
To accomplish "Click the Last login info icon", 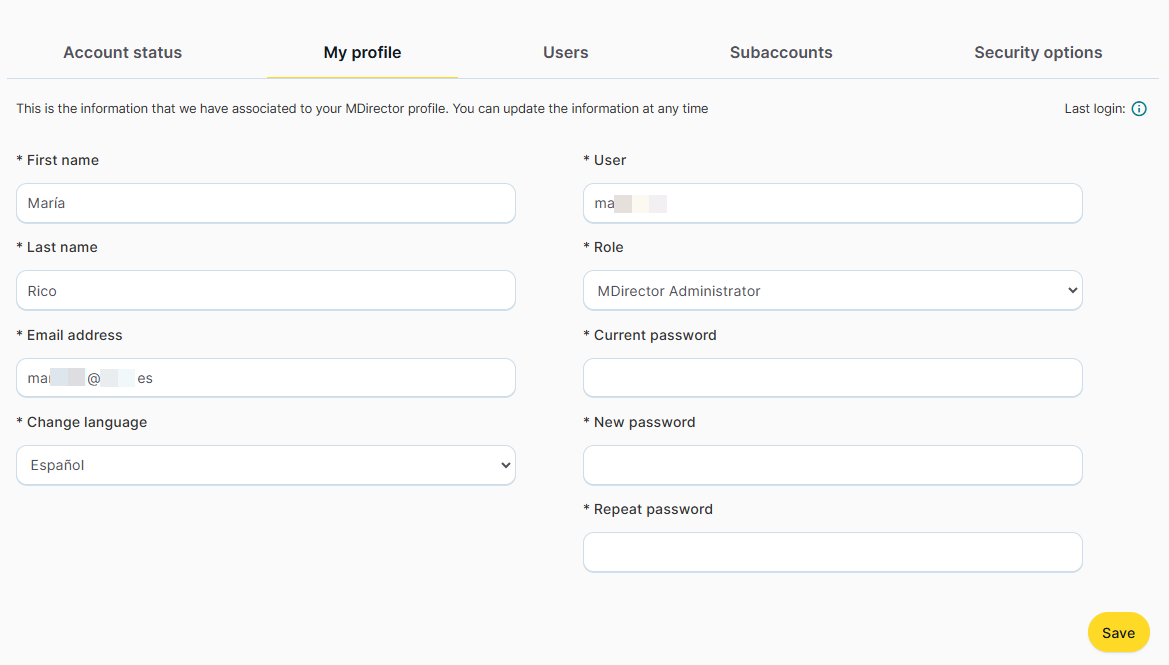I will pyautogui.click(x=1139, y=109).
